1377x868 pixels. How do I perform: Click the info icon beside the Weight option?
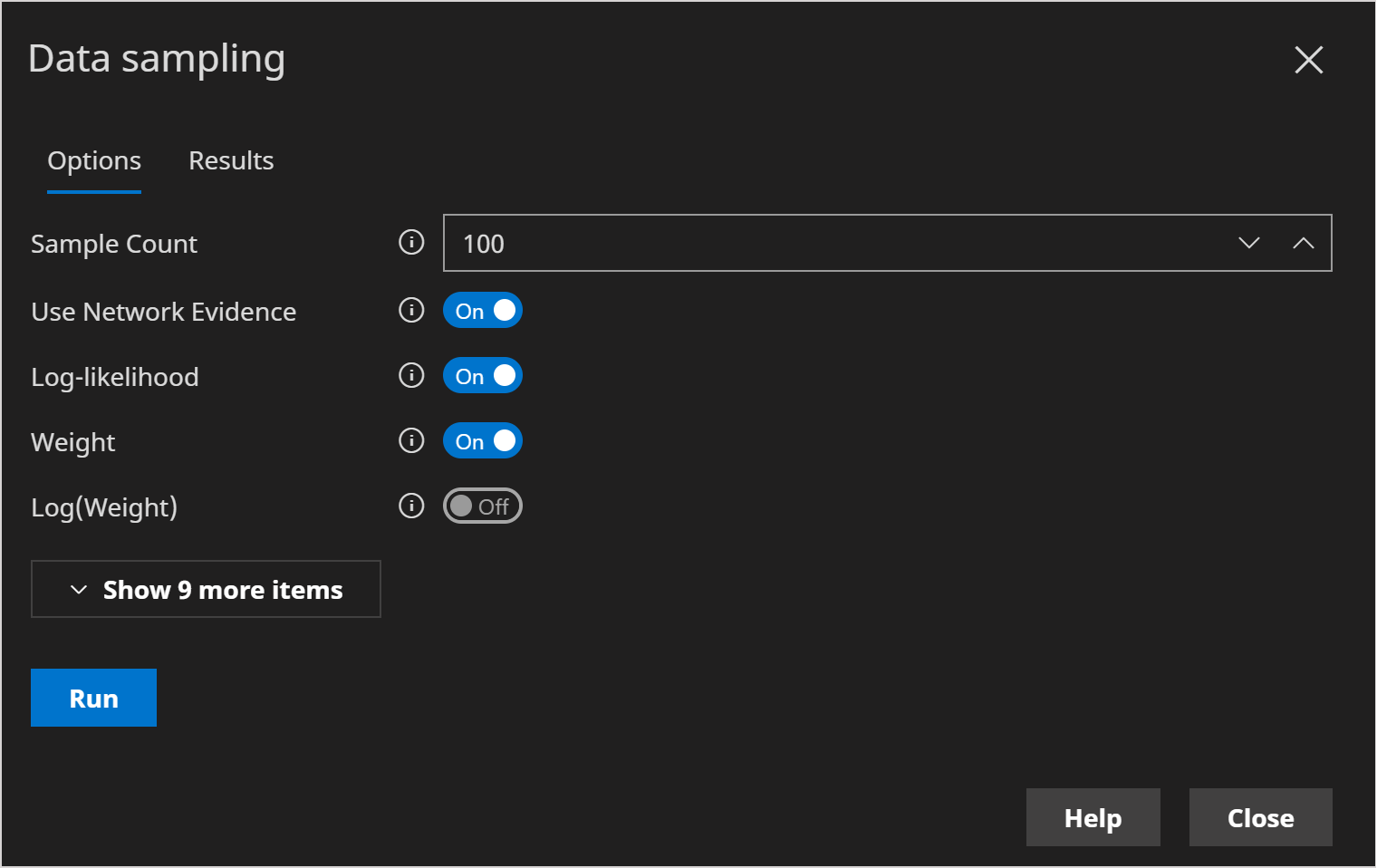point(411,441)
